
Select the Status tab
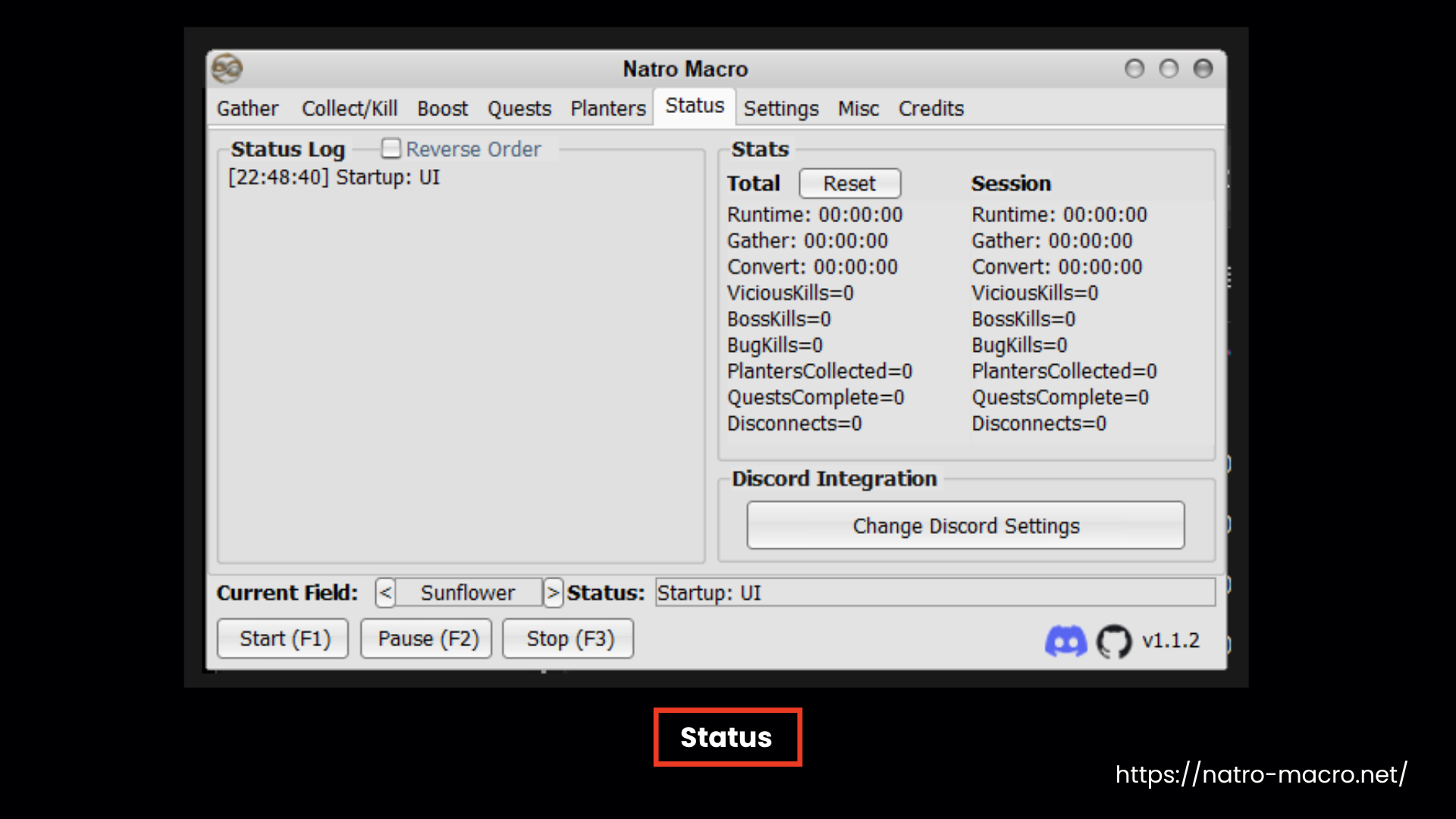(695, 106)
